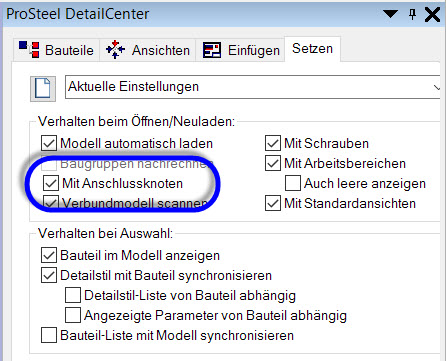The image size is (446, 361).
Task: Uncheck Mit Schrauben option
Action: pyautogui.click(x=273, y=144)
